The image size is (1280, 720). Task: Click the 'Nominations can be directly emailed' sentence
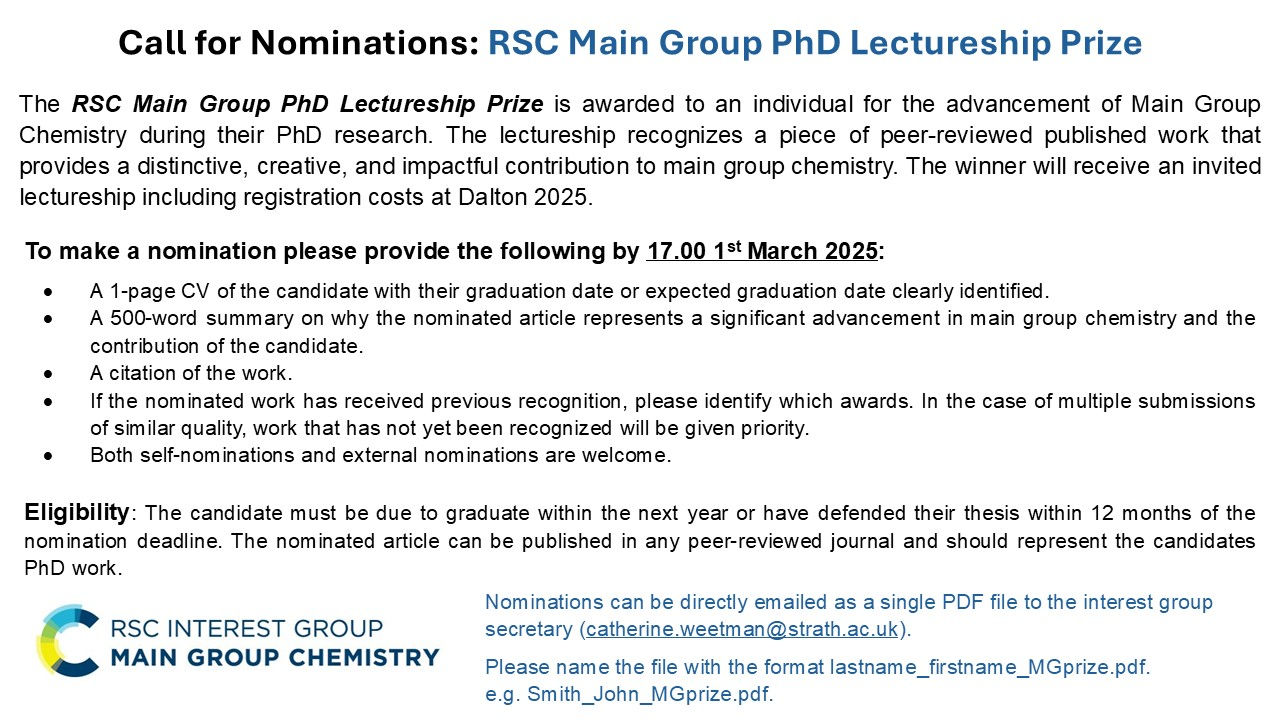pos(848,602)
